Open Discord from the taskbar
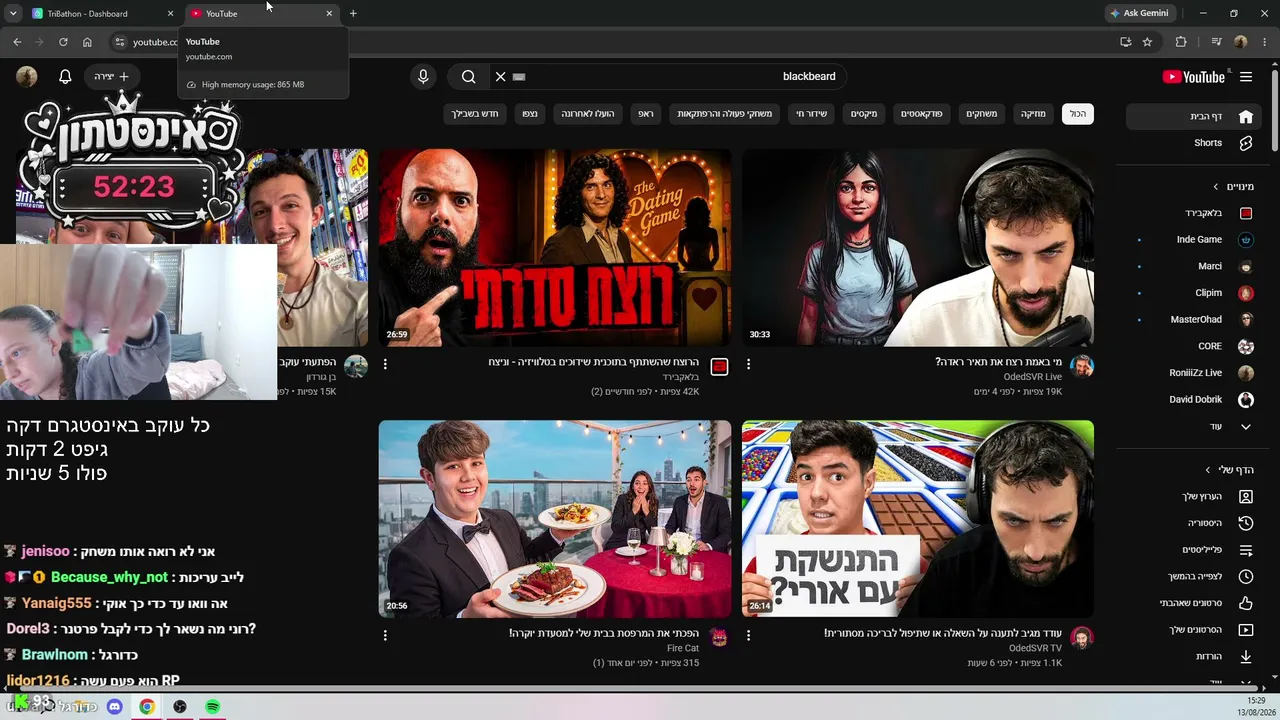 point(115,706)
